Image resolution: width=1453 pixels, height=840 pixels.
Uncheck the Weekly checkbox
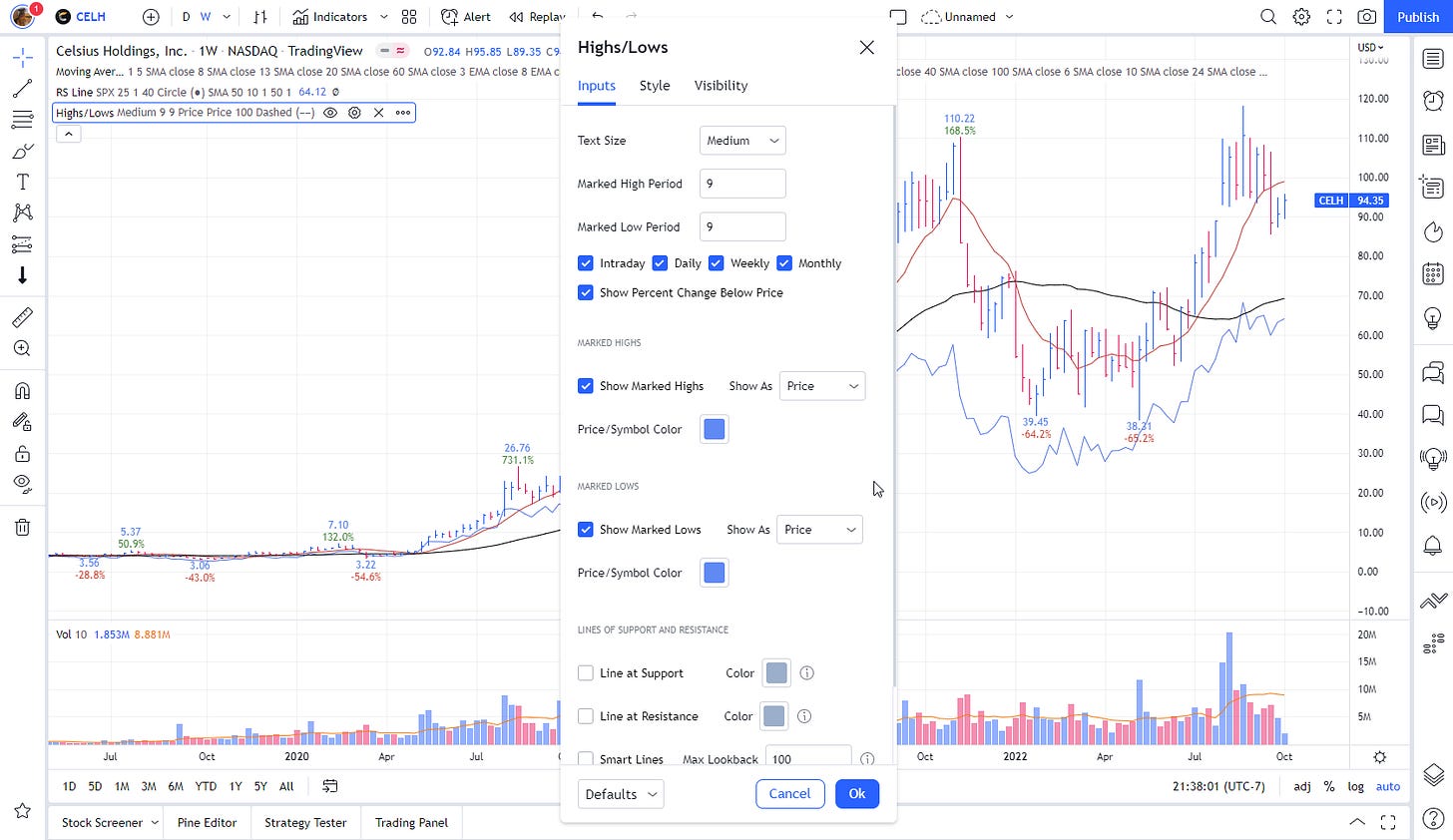[x=716, y=263]
